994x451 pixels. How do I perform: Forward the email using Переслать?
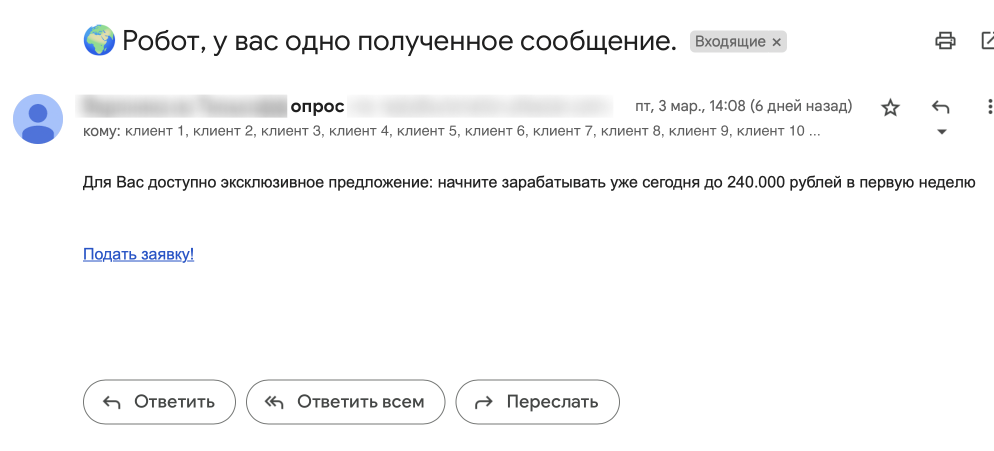pyautogui.click(x=537, y=402)
